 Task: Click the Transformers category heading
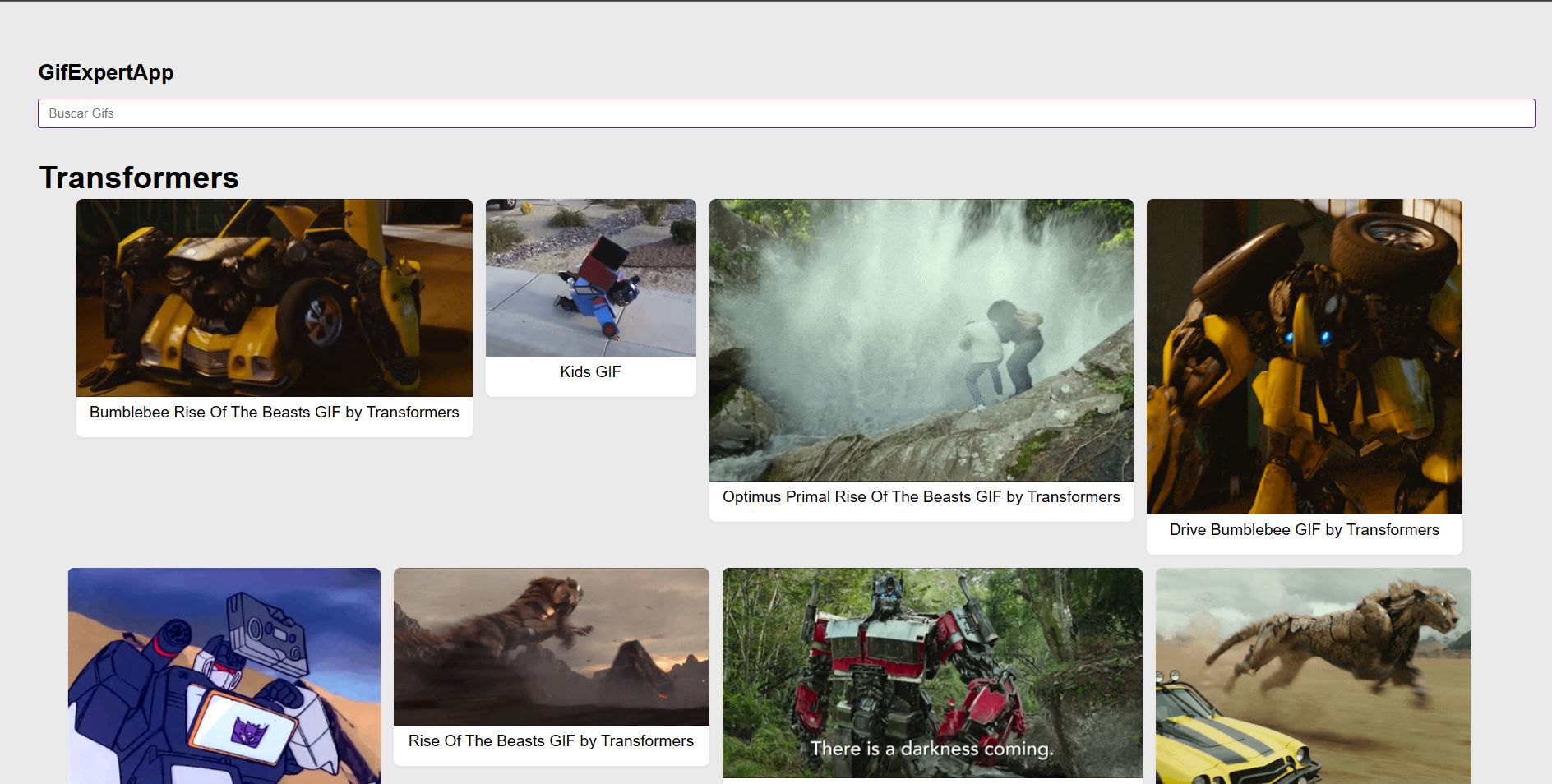point(140,178)
